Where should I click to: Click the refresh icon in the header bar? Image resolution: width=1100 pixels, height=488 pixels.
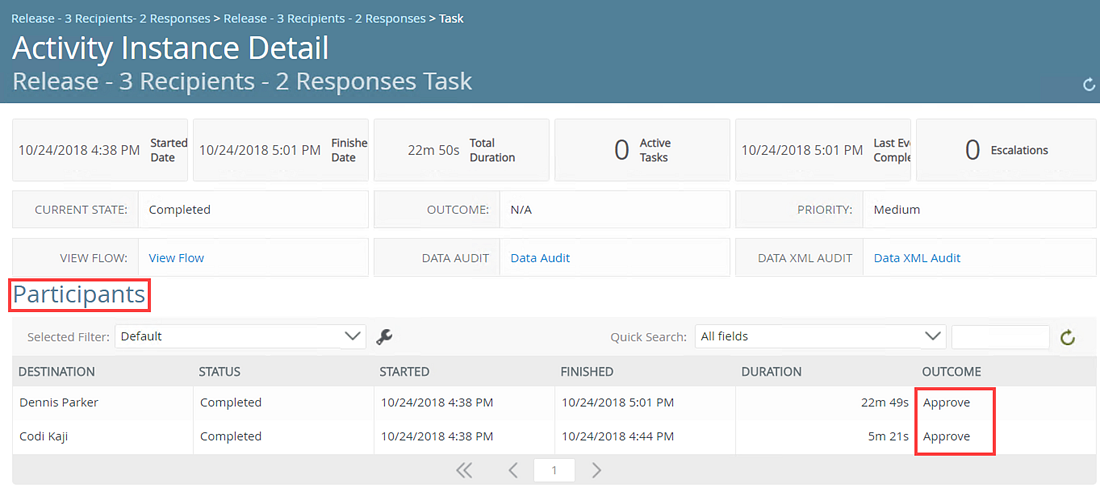[x=1089, y=85]
